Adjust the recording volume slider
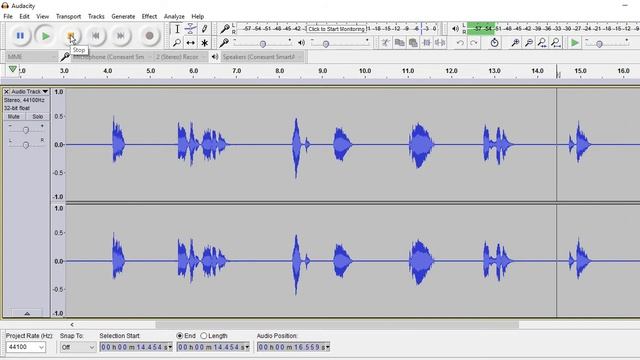 pyautogui.click(x=263, y=43)
